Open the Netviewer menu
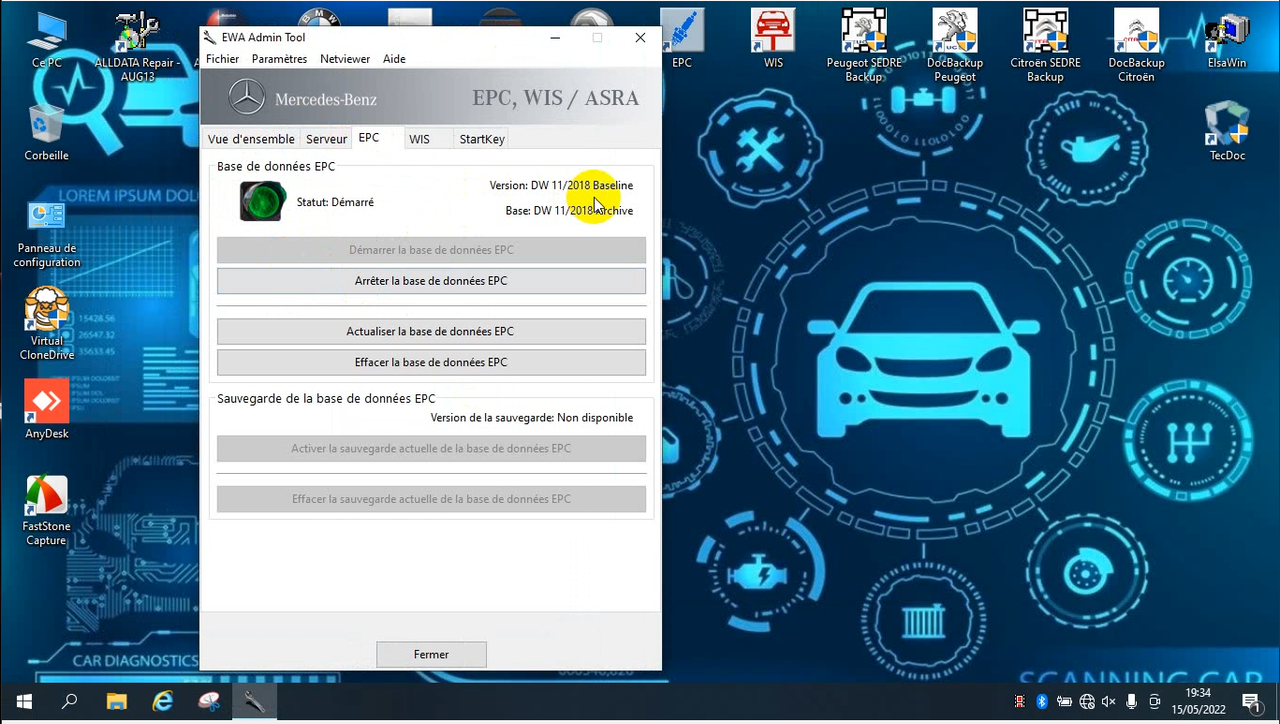 pyautogui.click(x=345, y=59)
